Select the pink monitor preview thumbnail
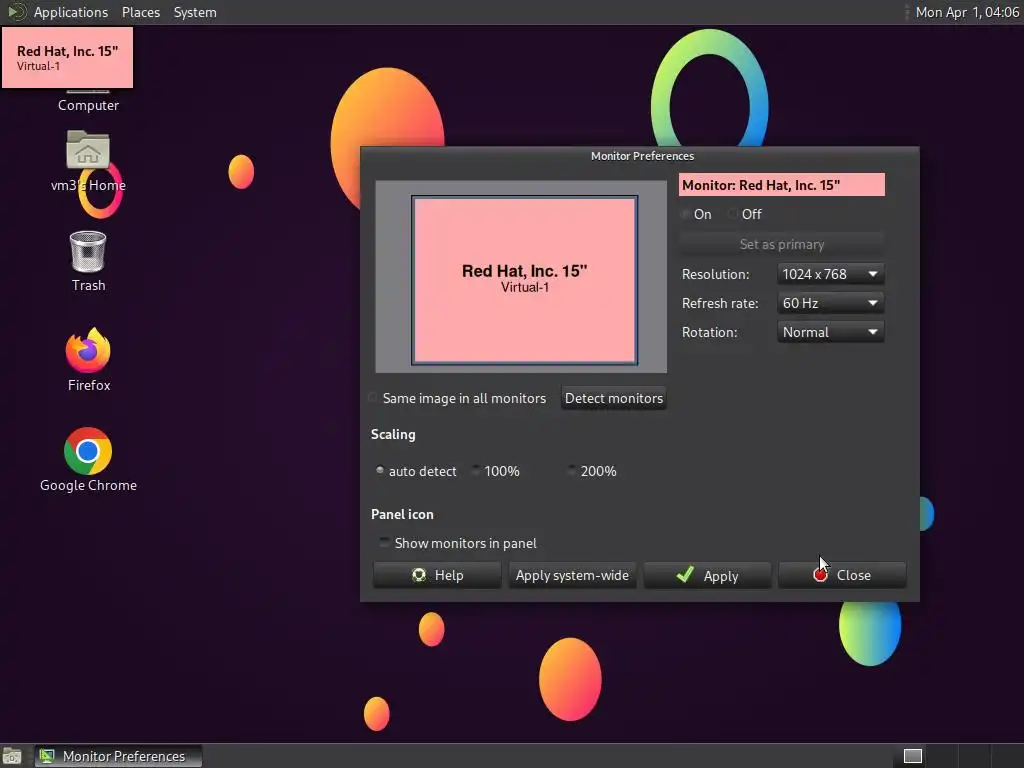Image resolution: width=1024 pixels, height=768 pixels. click(x=524, y=280)
